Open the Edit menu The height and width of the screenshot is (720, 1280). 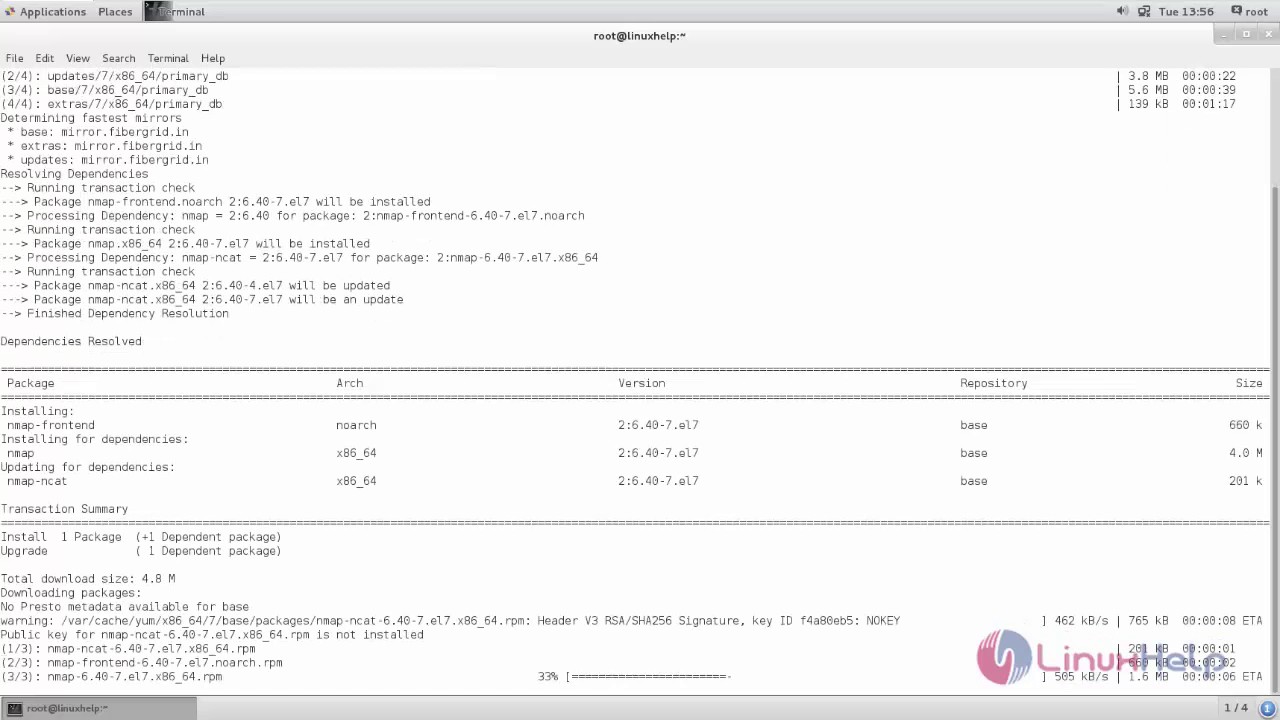(x=45, y=58)
